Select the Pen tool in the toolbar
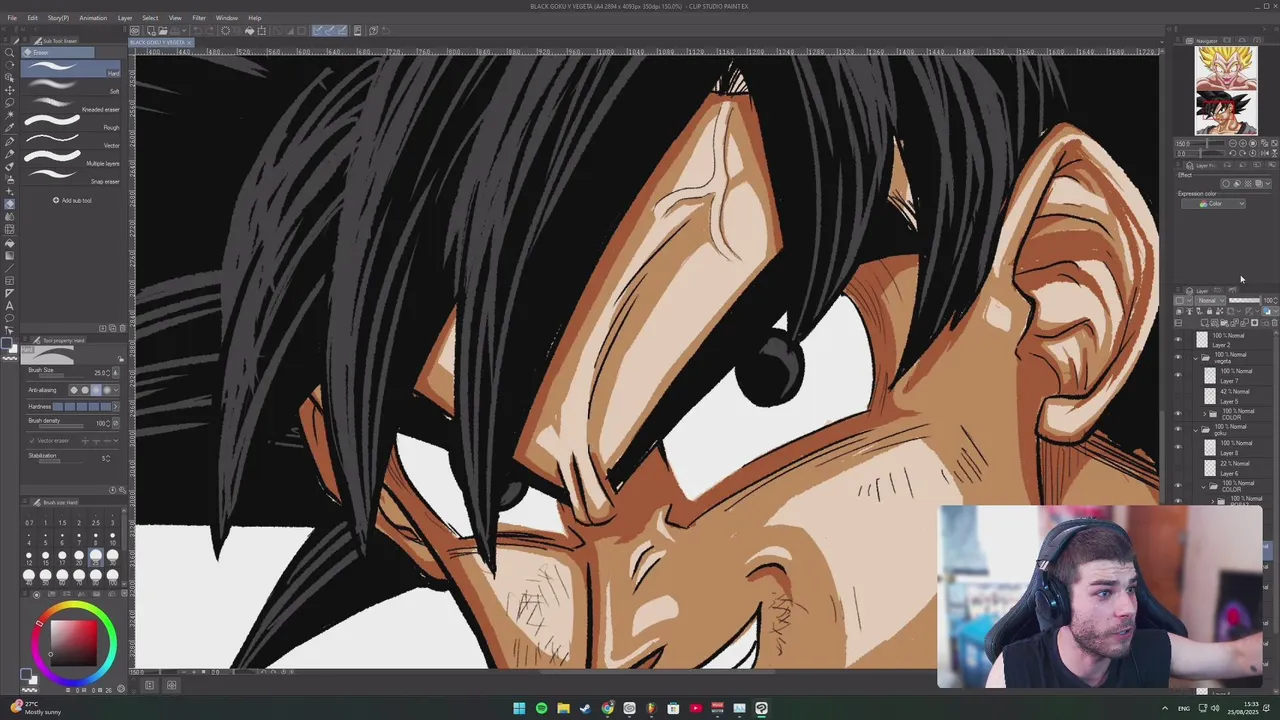Image resolution: width=1280 pixels, height=720 pixels. point(9,141)
